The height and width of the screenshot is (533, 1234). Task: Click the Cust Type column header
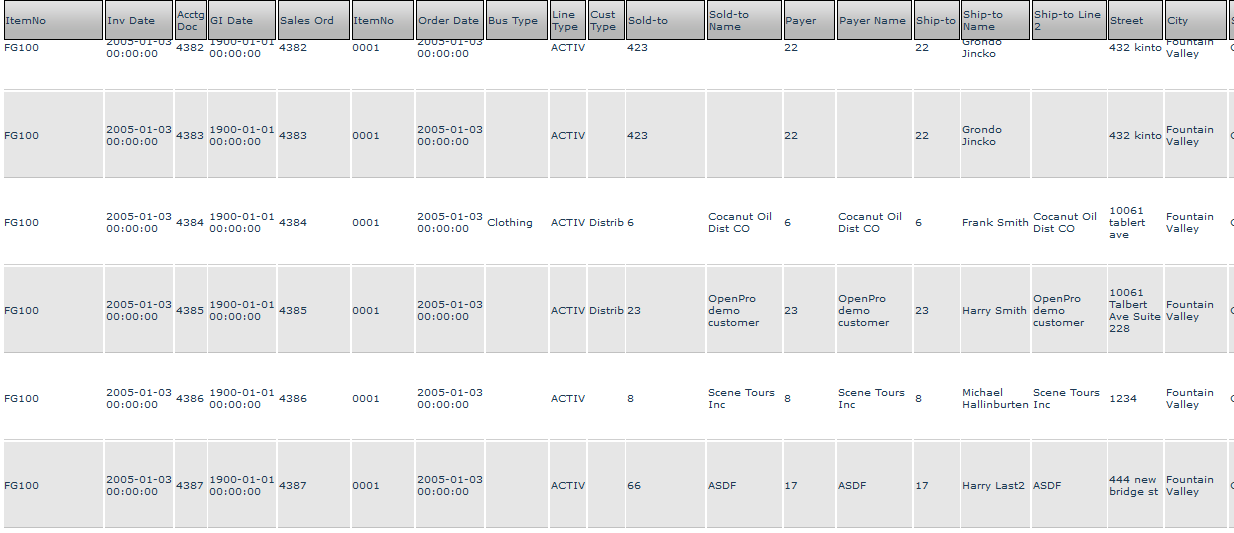pos(606,21)
